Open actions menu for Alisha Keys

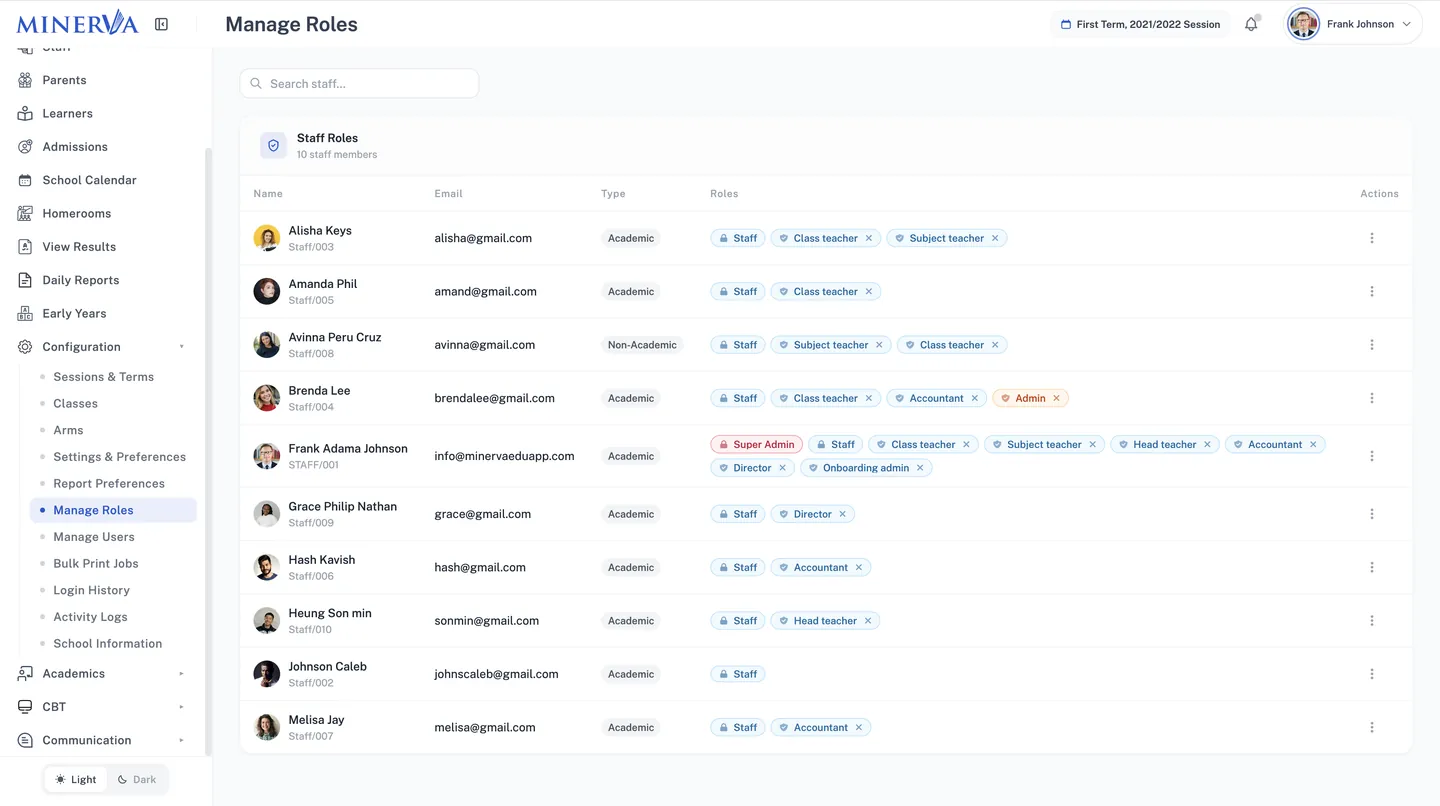click(x=1371, y=238)
